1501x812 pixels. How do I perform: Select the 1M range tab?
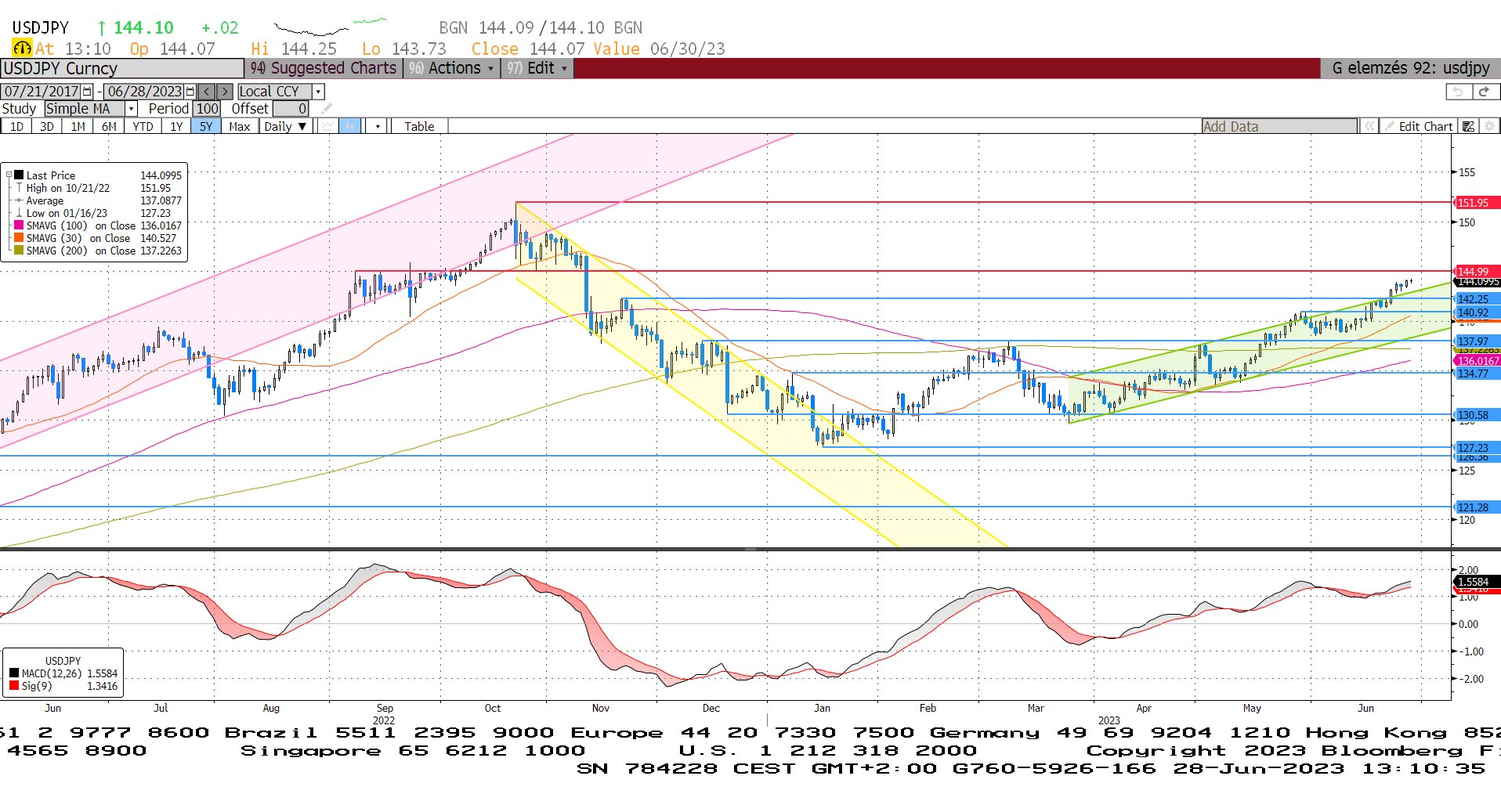tap(78, 126)
